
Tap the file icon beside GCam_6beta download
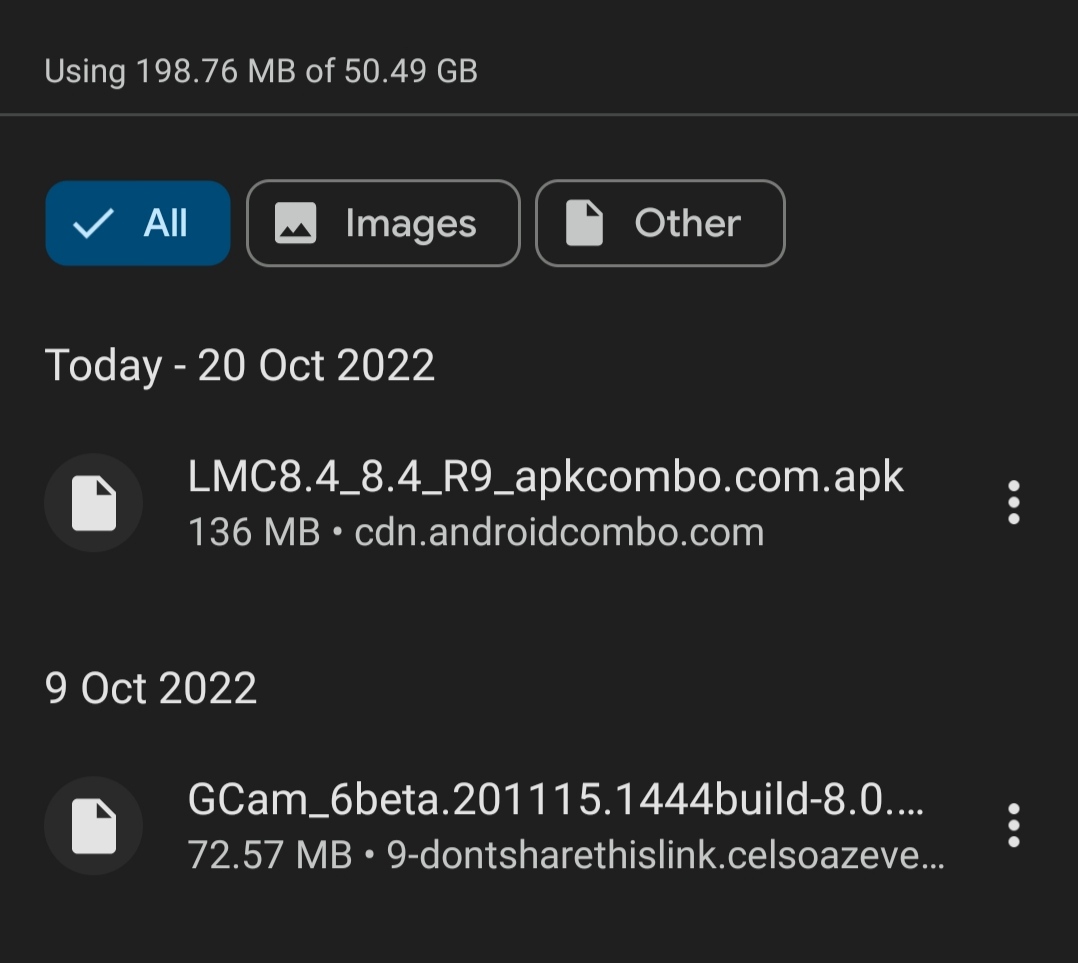coord(94,826)
